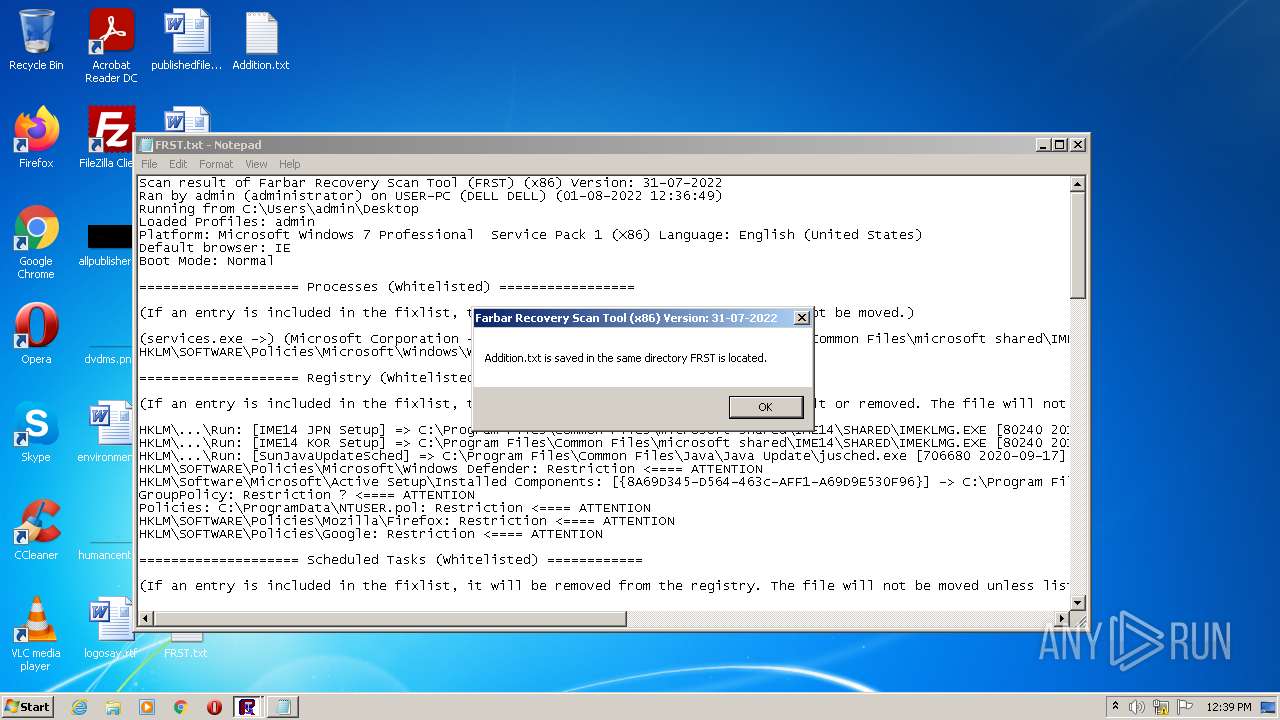Show hidden system tray icons
Viewport: 1280px width, 720px height.
[x=1115, y=707]
